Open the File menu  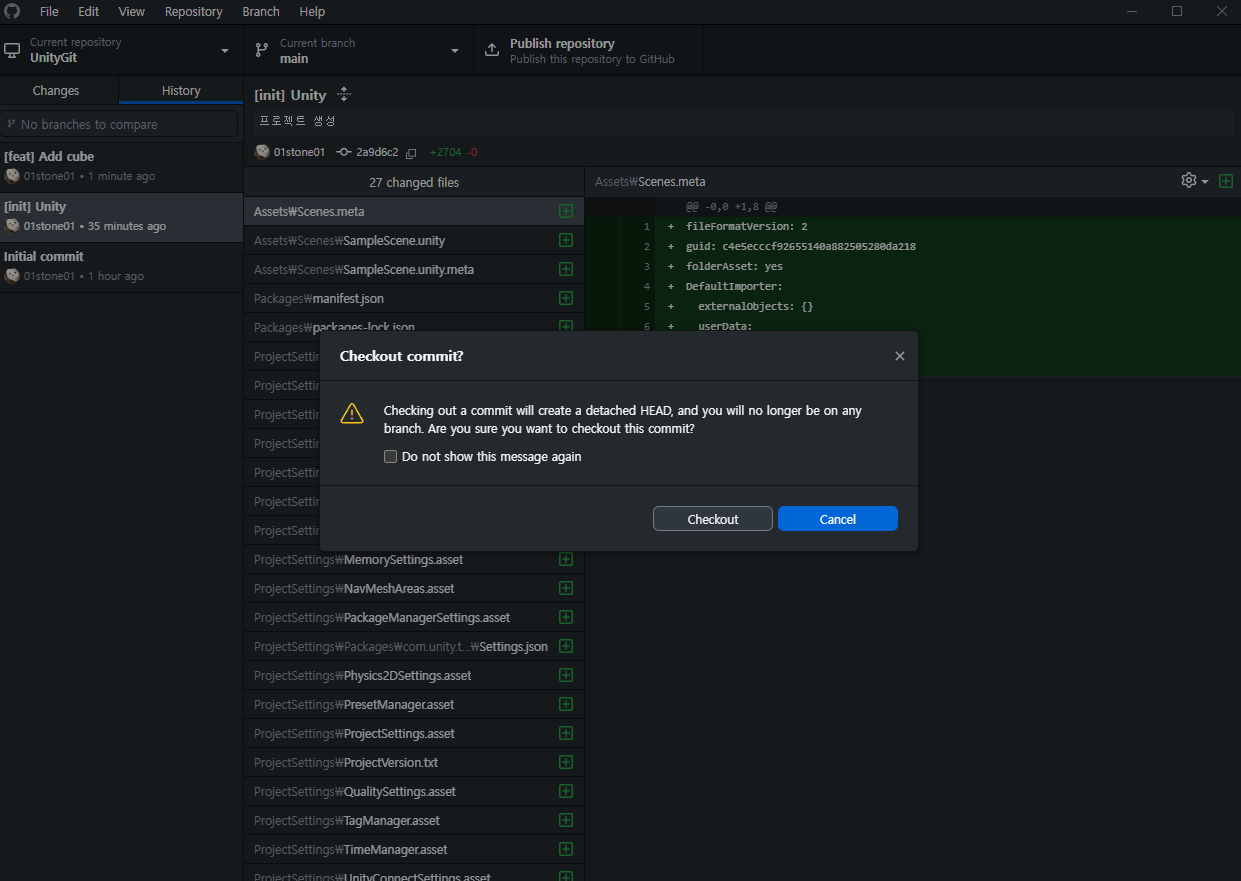(x=49, y=12)
